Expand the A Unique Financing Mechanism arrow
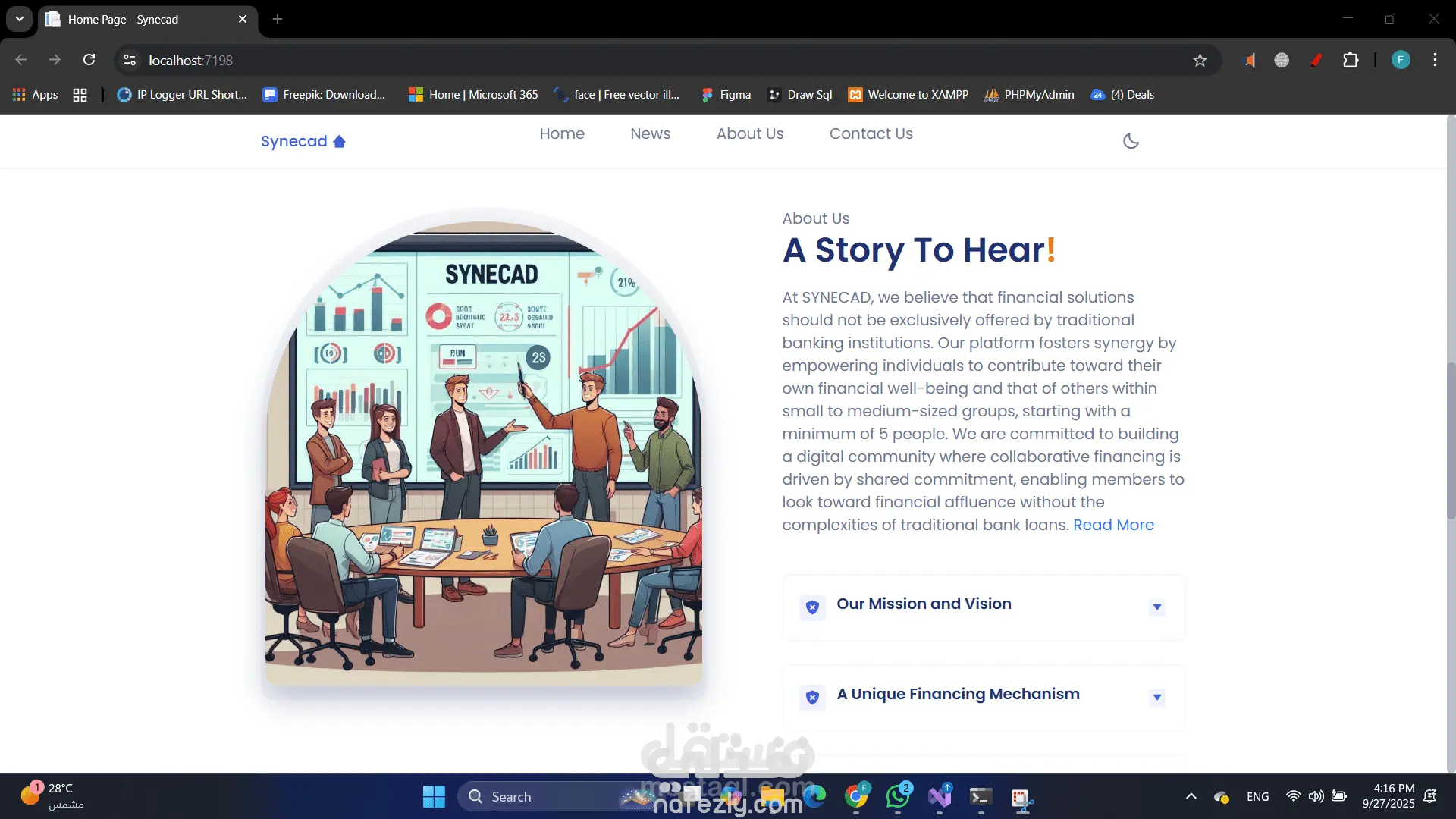Viewport: 1456px width, 819px height. 1156,697
